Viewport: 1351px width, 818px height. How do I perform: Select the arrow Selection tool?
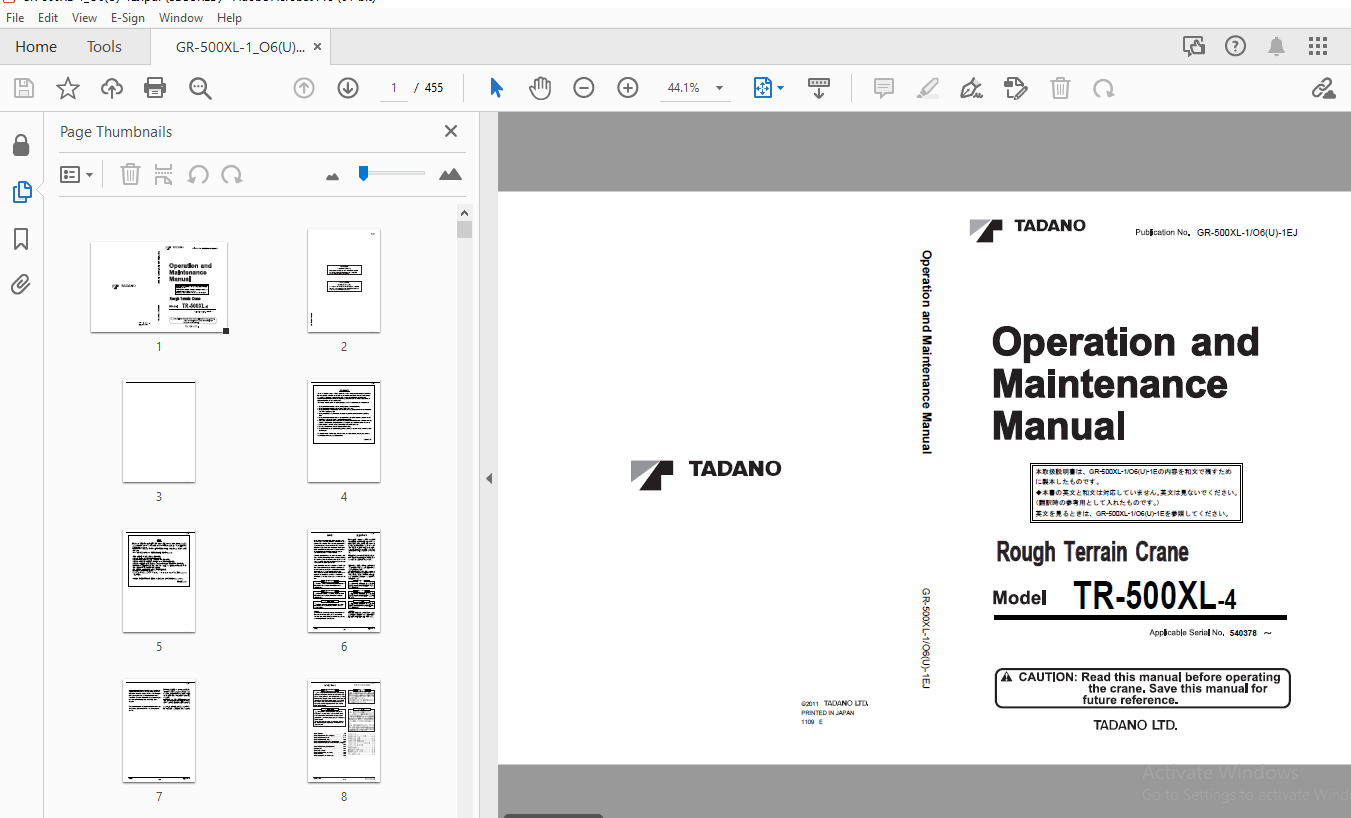pos(496,88)
